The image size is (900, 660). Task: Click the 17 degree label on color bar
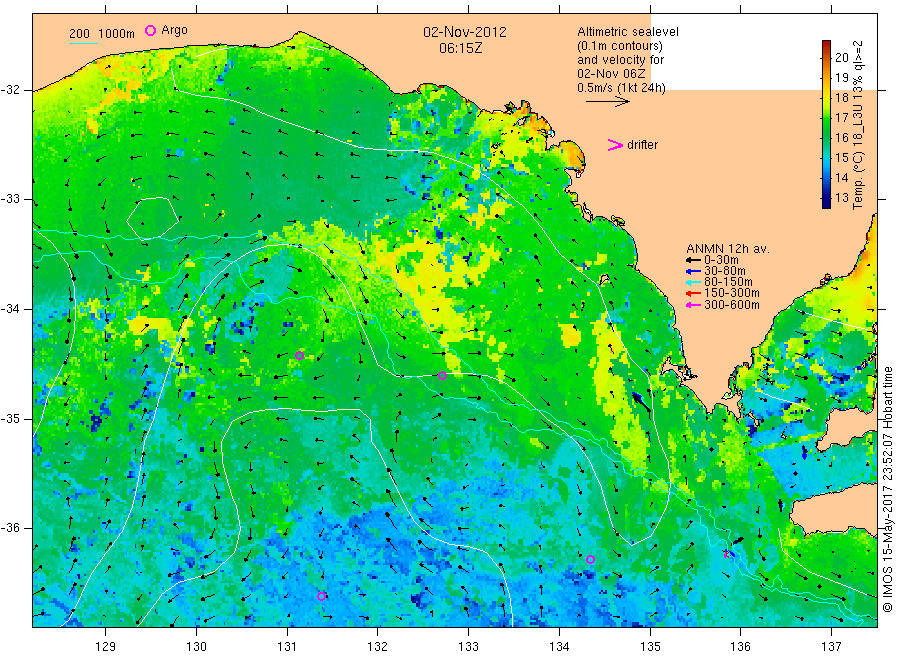click(841, 118)
